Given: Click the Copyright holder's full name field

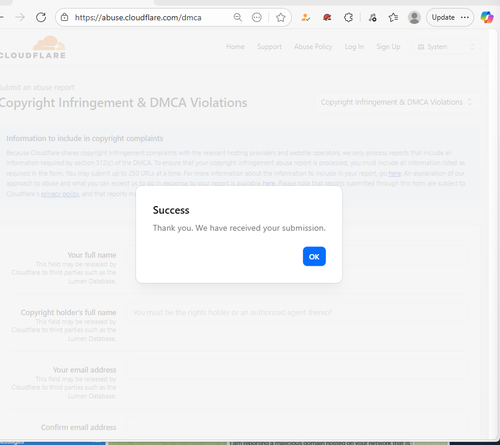Looking at the screenshot, I should [297, 312].
